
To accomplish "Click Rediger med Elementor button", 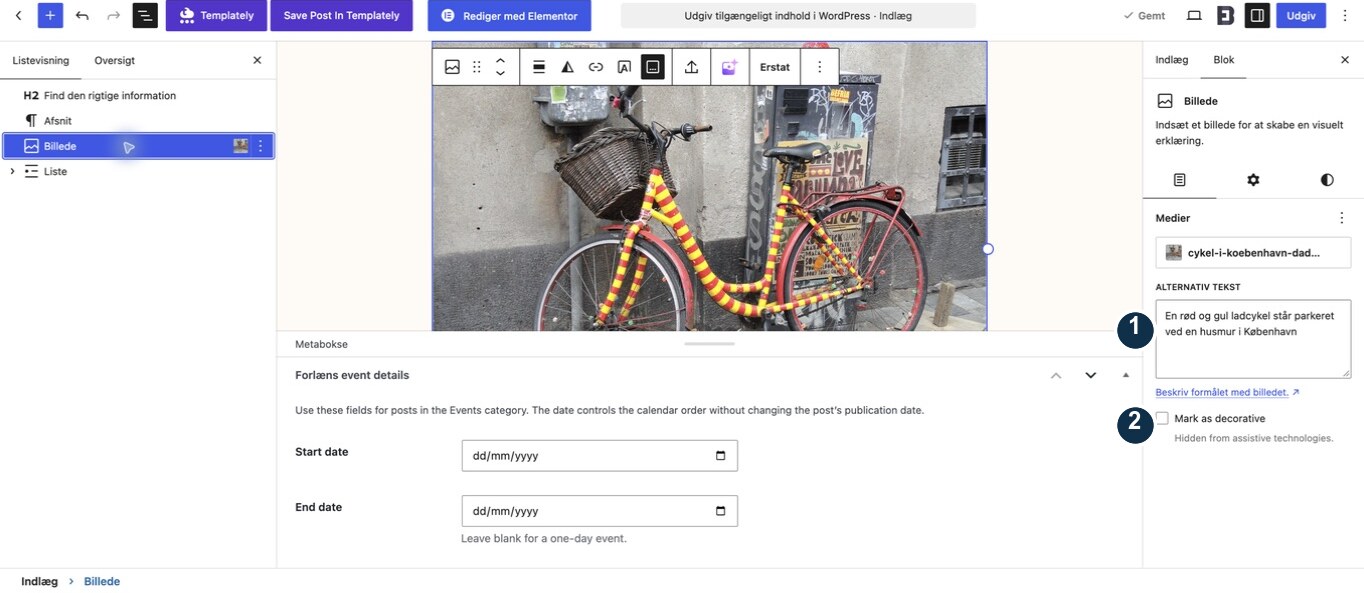I will point(509,15).
